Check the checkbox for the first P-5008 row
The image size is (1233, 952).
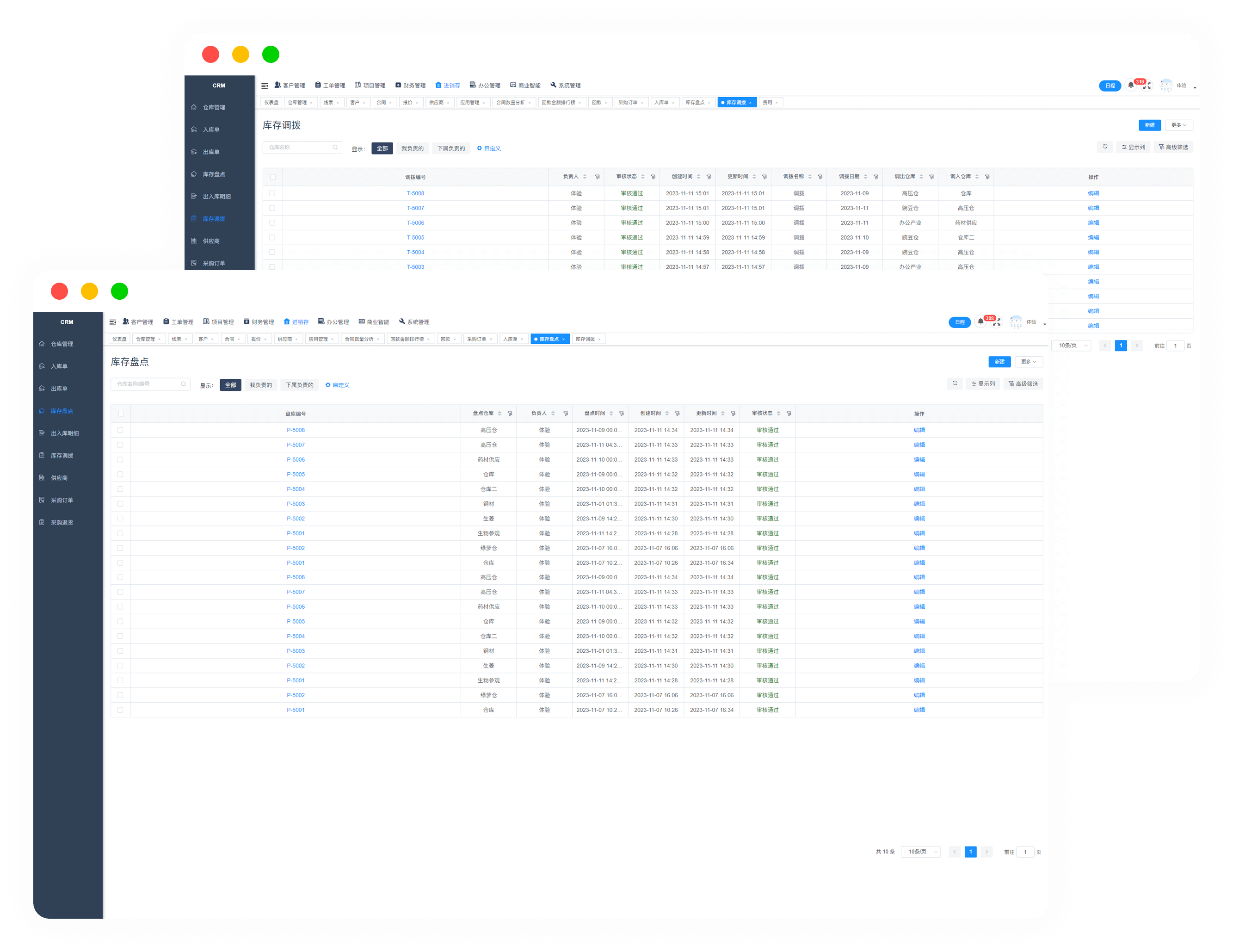point(120,430)
